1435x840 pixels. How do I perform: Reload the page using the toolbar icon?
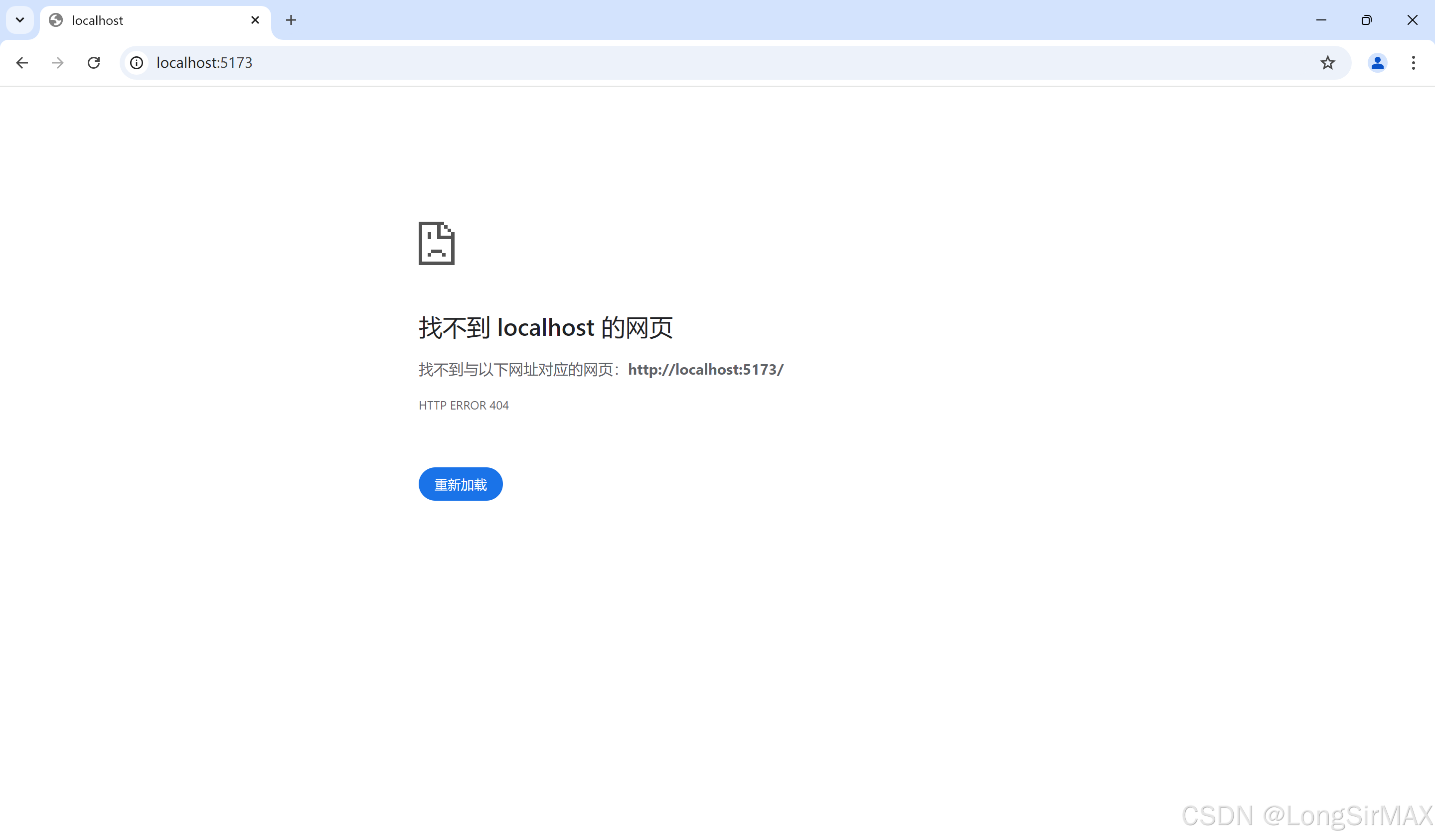(x=94, y=63)
